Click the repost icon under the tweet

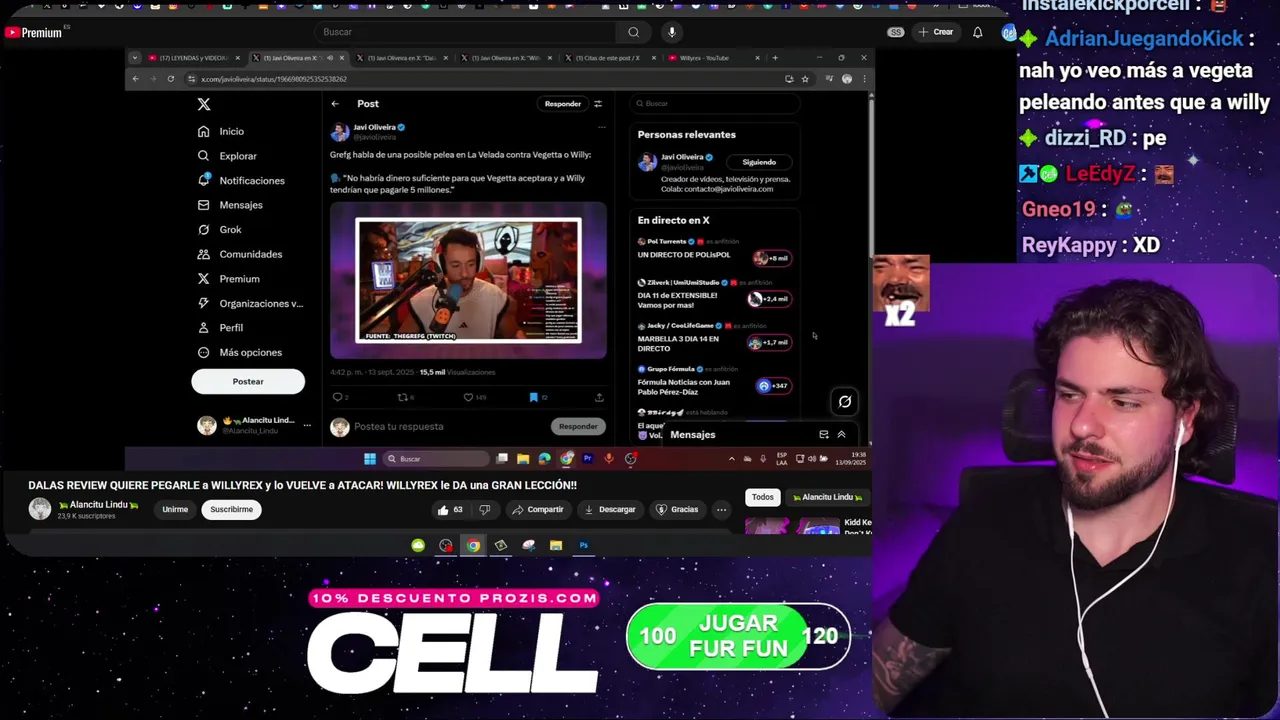coord(402,397)
